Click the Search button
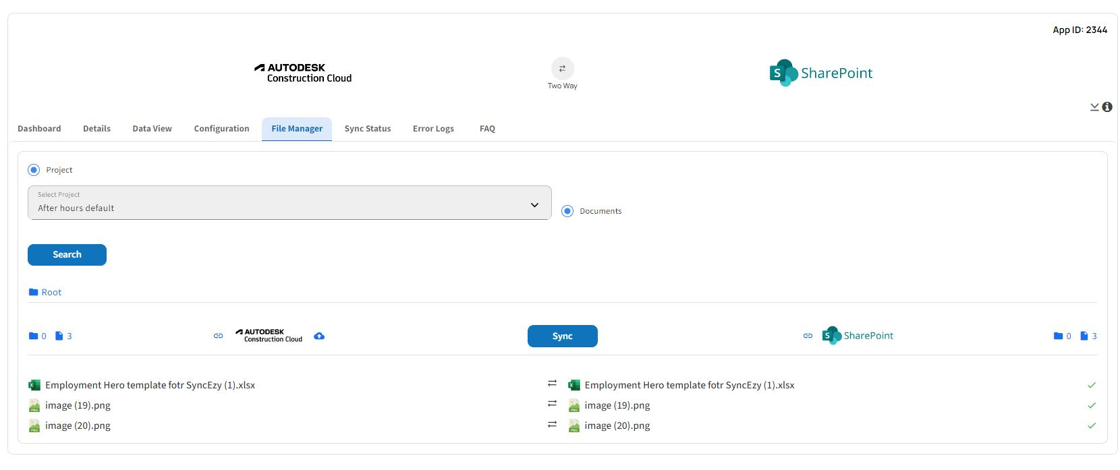1120x470 pixels. [67, 255]
